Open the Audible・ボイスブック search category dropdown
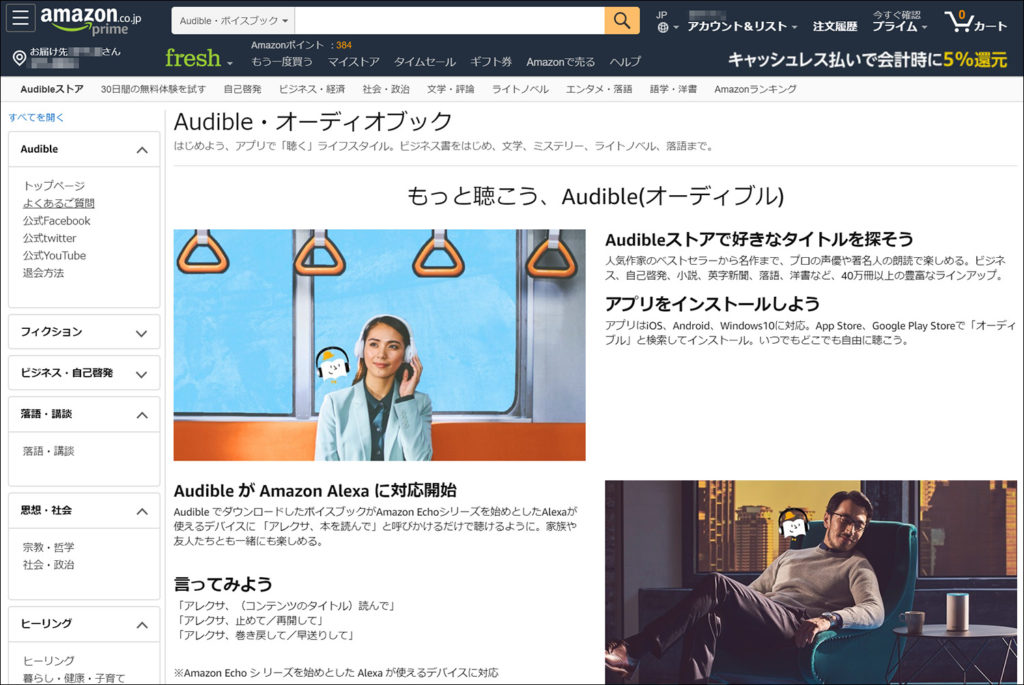 coord(233,21)
